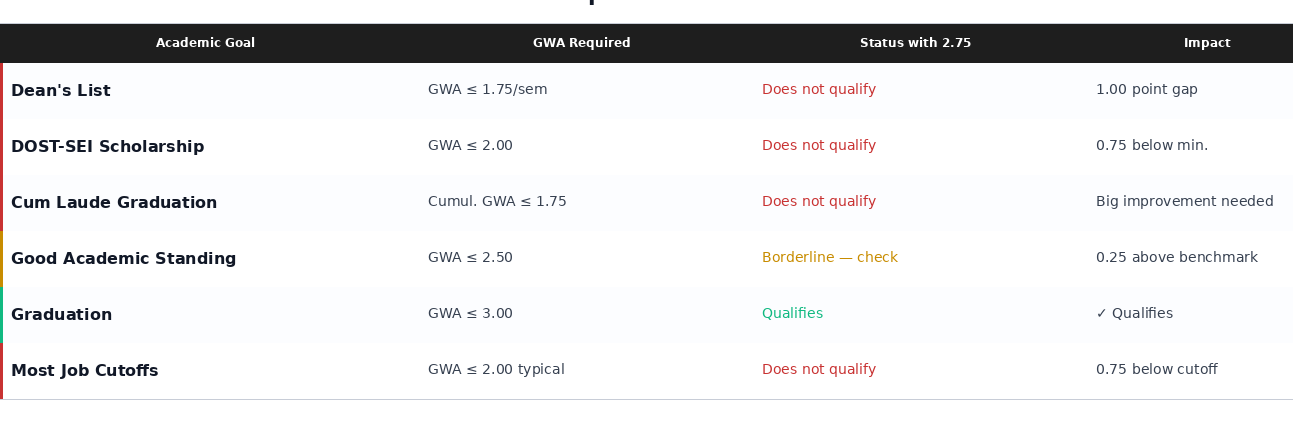Select the Graduation row title
Image resolution: width=1293 pixels, height=425 pixels.
click(x=61, y=315)
